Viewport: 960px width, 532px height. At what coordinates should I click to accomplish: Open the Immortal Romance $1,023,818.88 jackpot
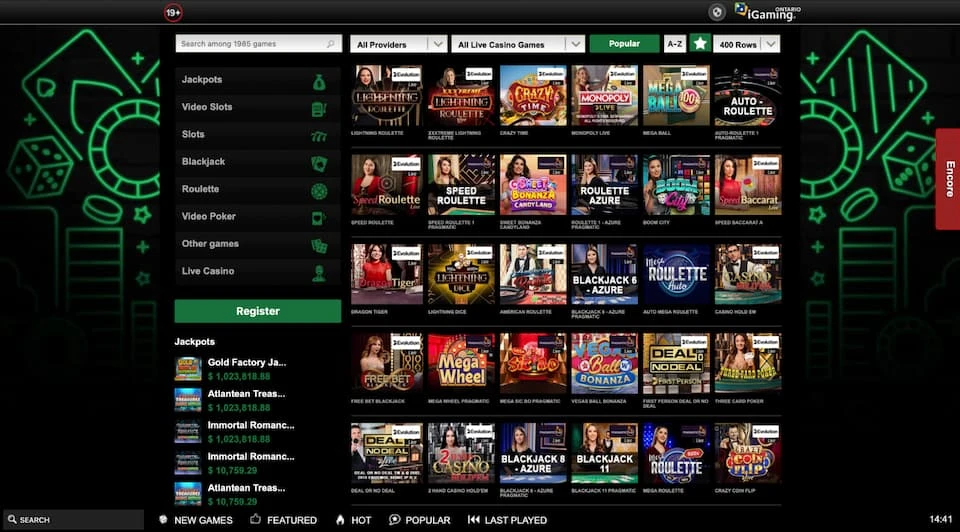pyautogui.click(x=236, y=432)
